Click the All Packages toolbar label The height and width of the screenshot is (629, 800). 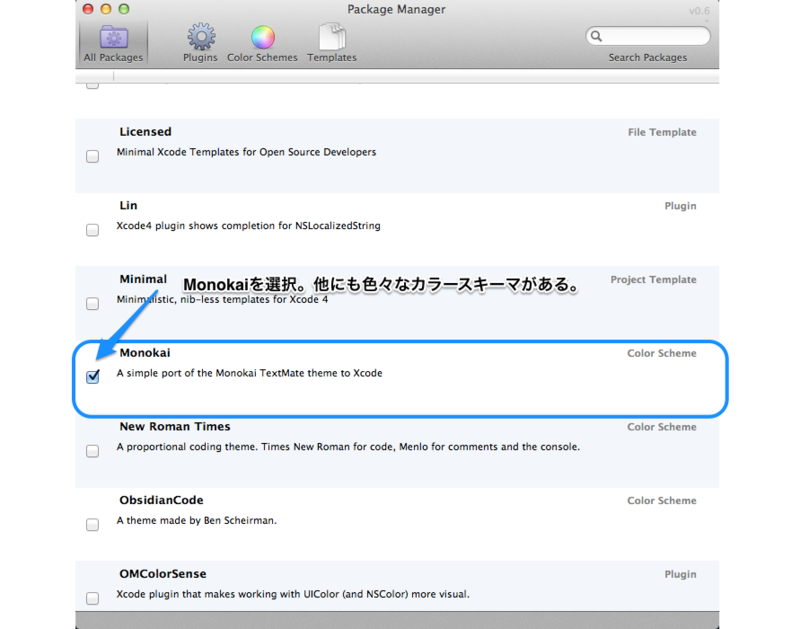click(113, 57)
